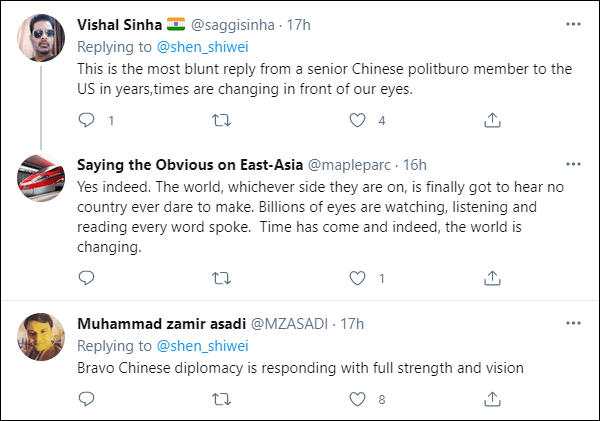Click Vishal Sinha's profile avatar
The image size is (600, 421).
point(42,38)
